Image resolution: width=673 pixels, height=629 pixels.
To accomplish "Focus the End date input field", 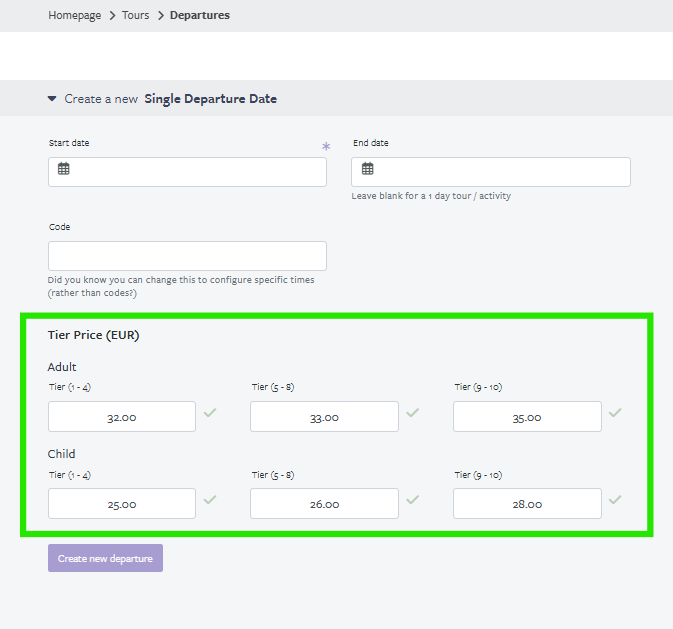I will point(491,172).
